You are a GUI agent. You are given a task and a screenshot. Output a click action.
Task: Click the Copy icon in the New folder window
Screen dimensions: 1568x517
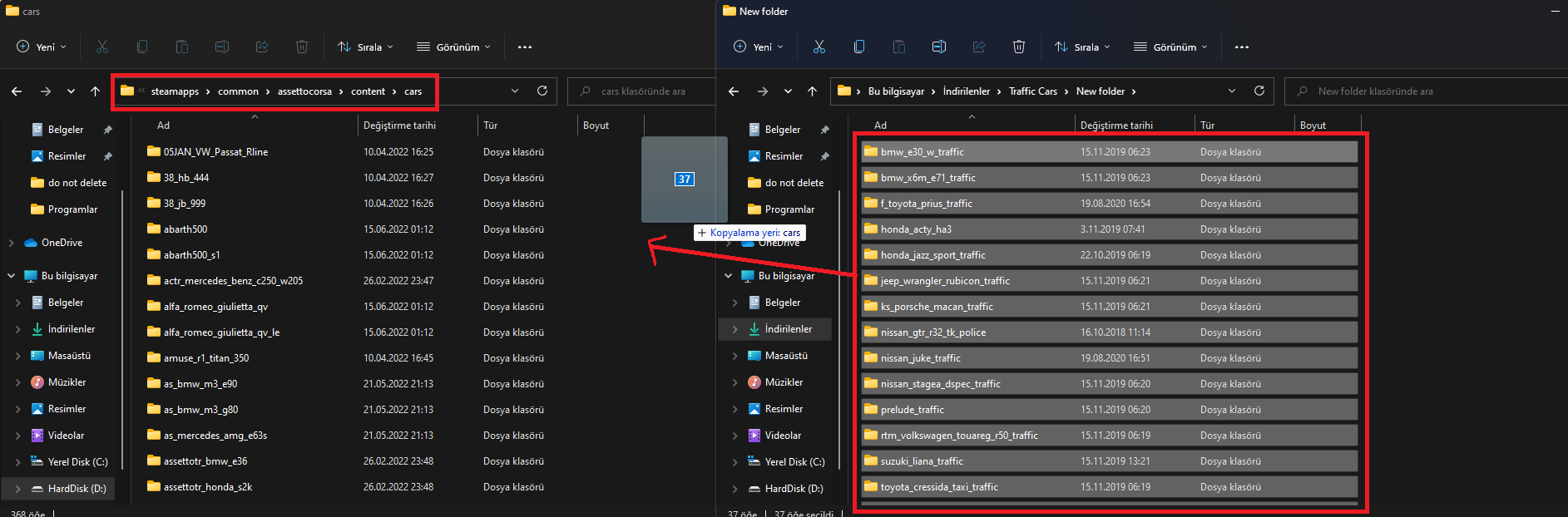tap(859, 47)
